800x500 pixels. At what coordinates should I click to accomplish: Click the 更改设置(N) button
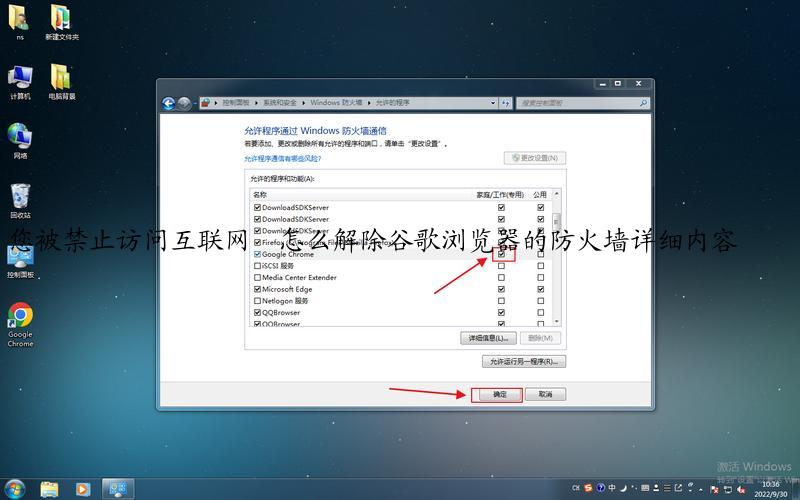pyautogui.click(x=535, y=158)
